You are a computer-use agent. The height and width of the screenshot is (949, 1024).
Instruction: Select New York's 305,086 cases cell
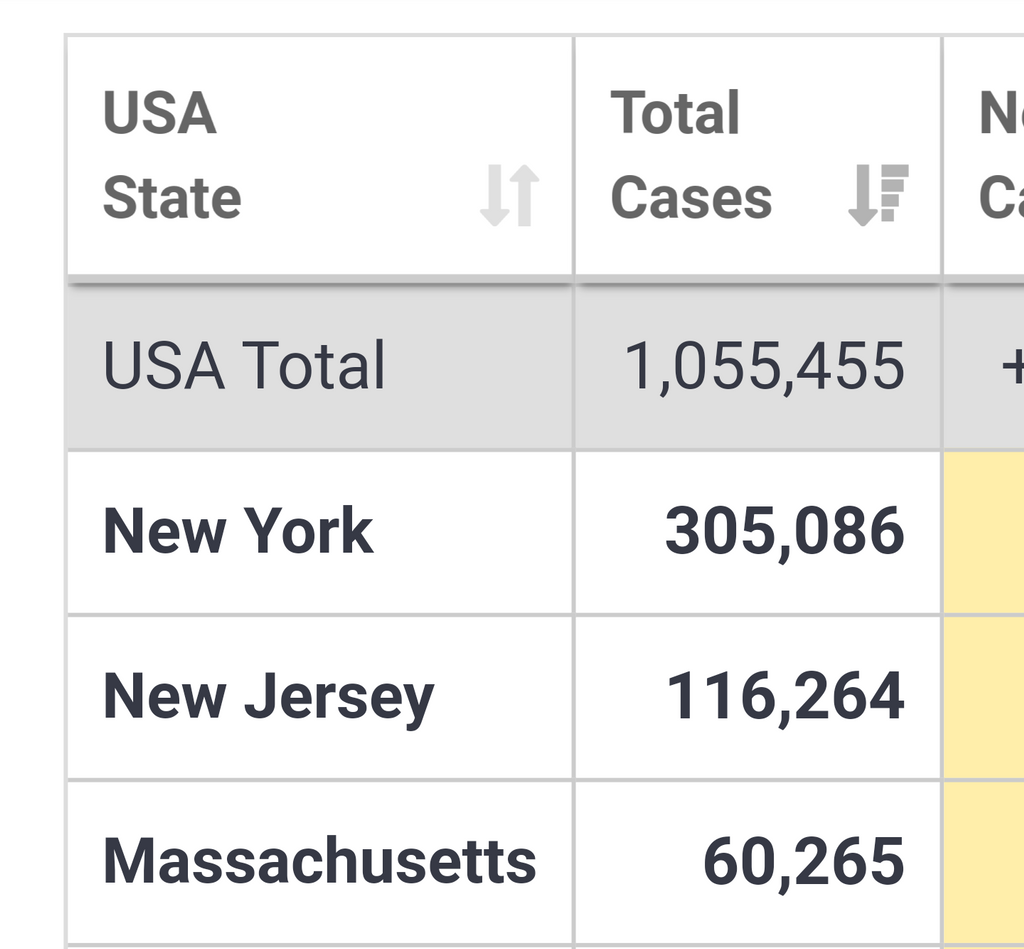click(758, 533)
